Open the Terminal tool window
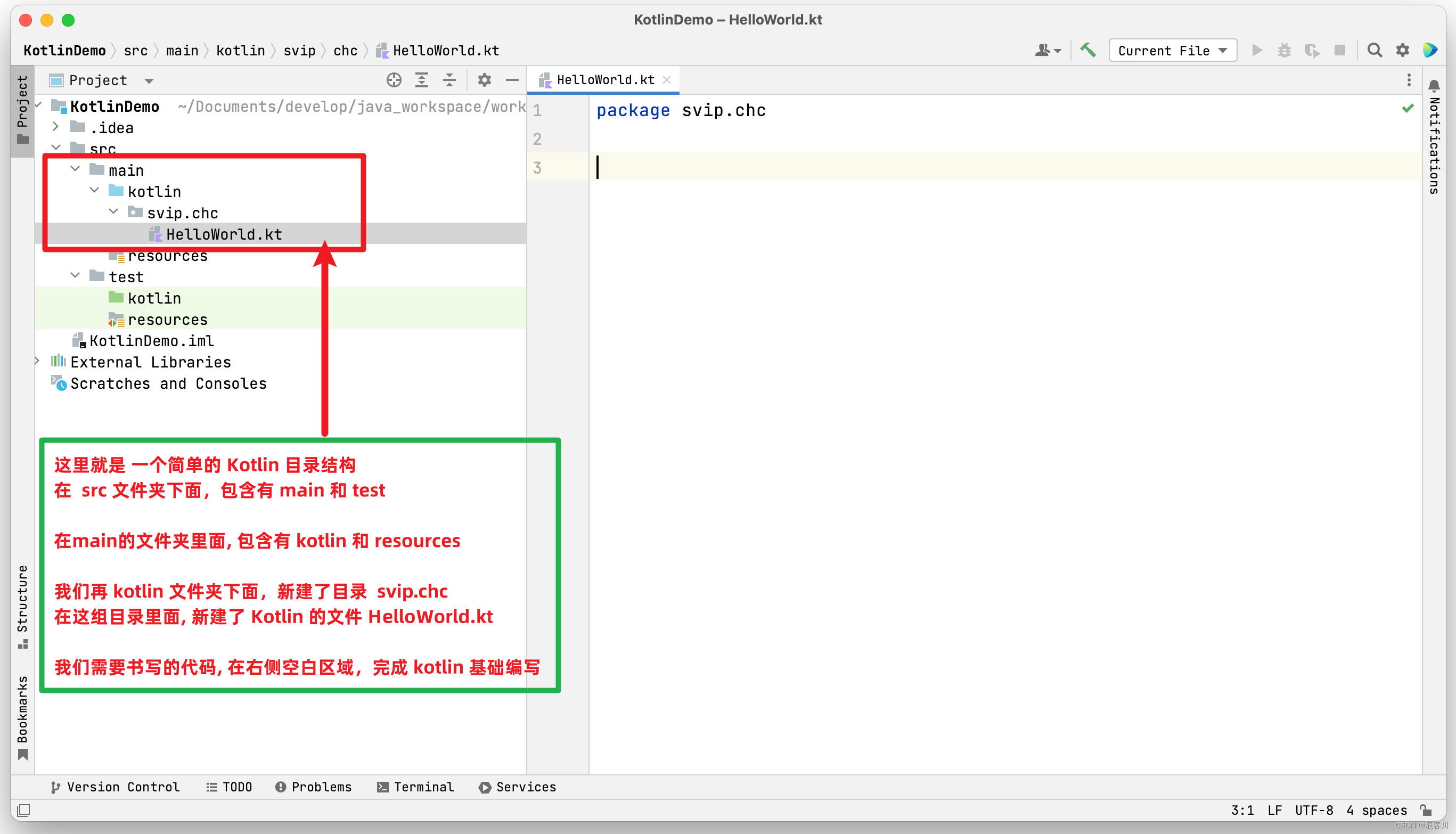Image resolution: width=1456 pixels, height=834 pixels. 415,787
